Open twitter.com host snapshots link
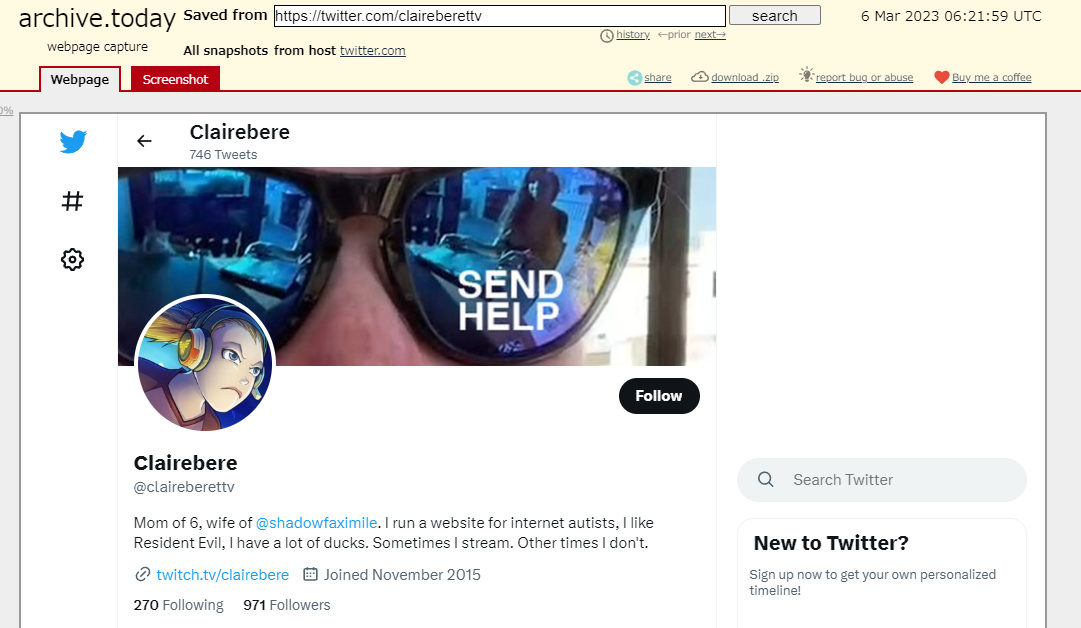 (x=372, y=50)
